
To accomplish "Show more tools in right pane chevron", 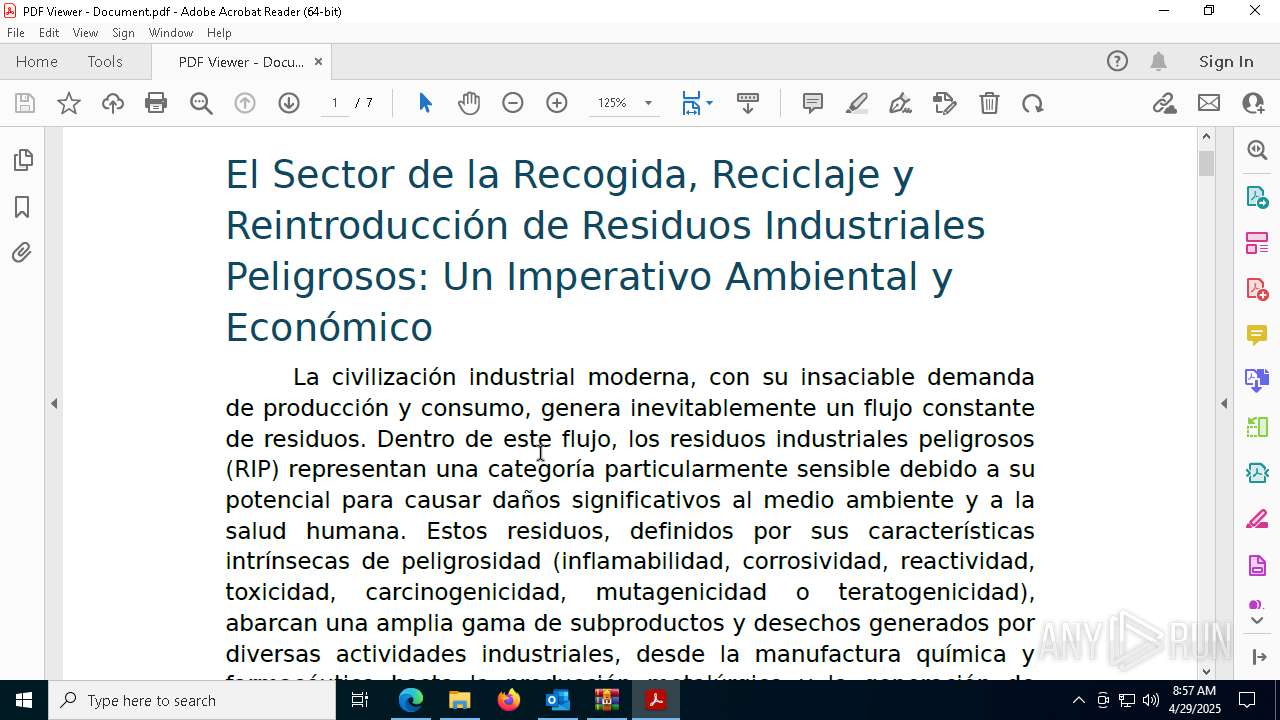I will 1257,621.
